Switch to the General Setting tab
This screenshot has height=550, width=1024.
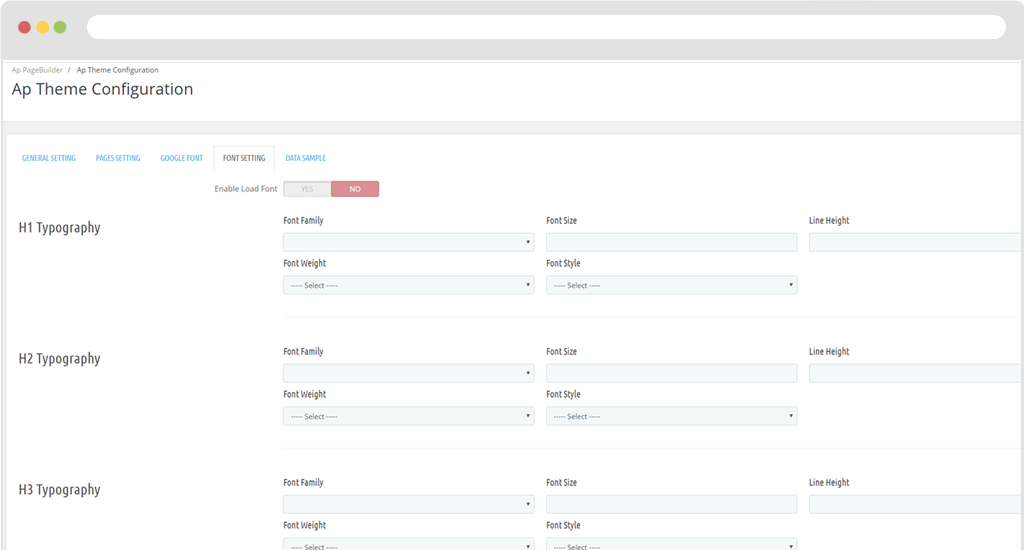click(48, 158)
